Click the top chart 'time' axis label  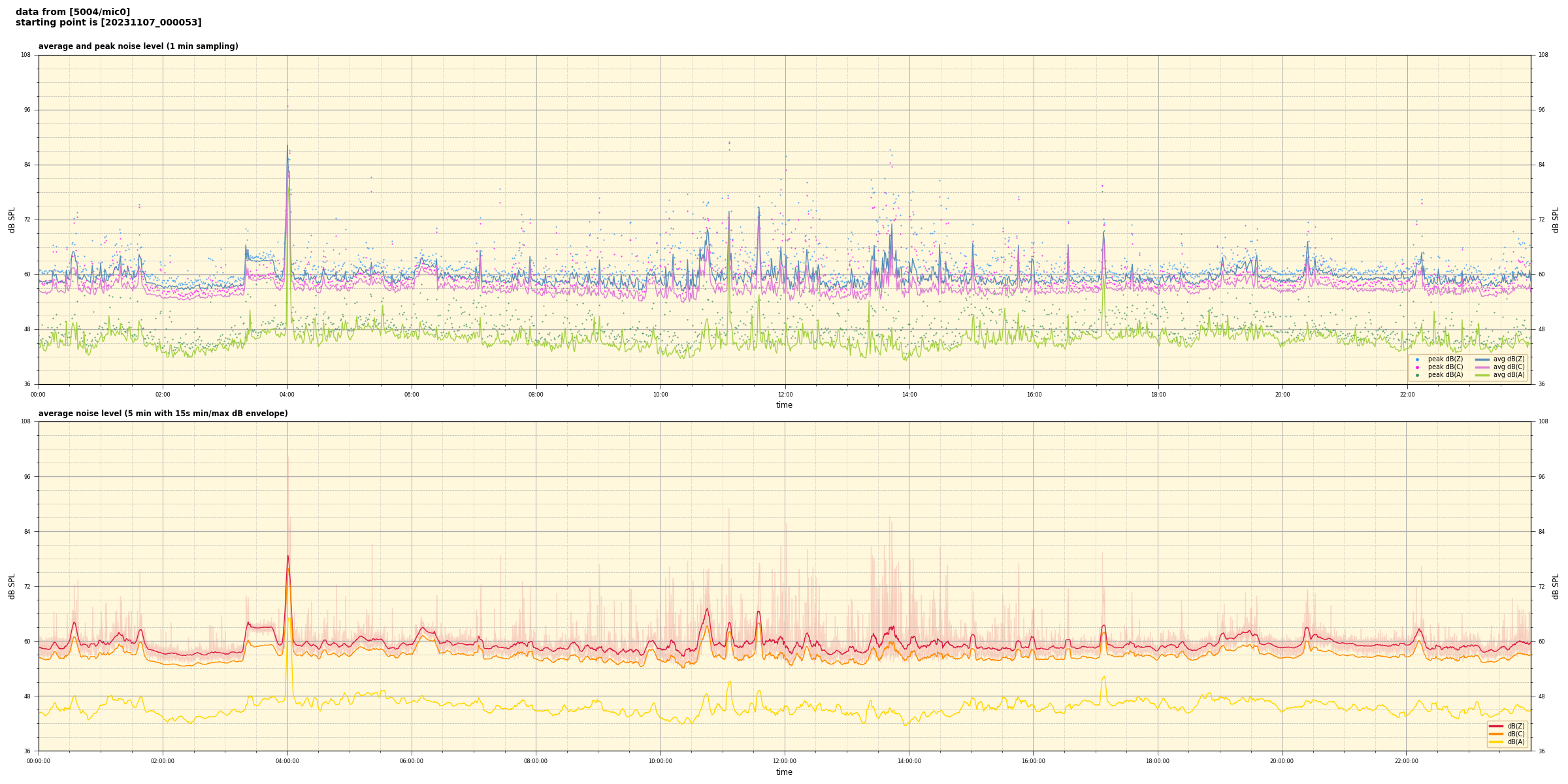[784, 405]
